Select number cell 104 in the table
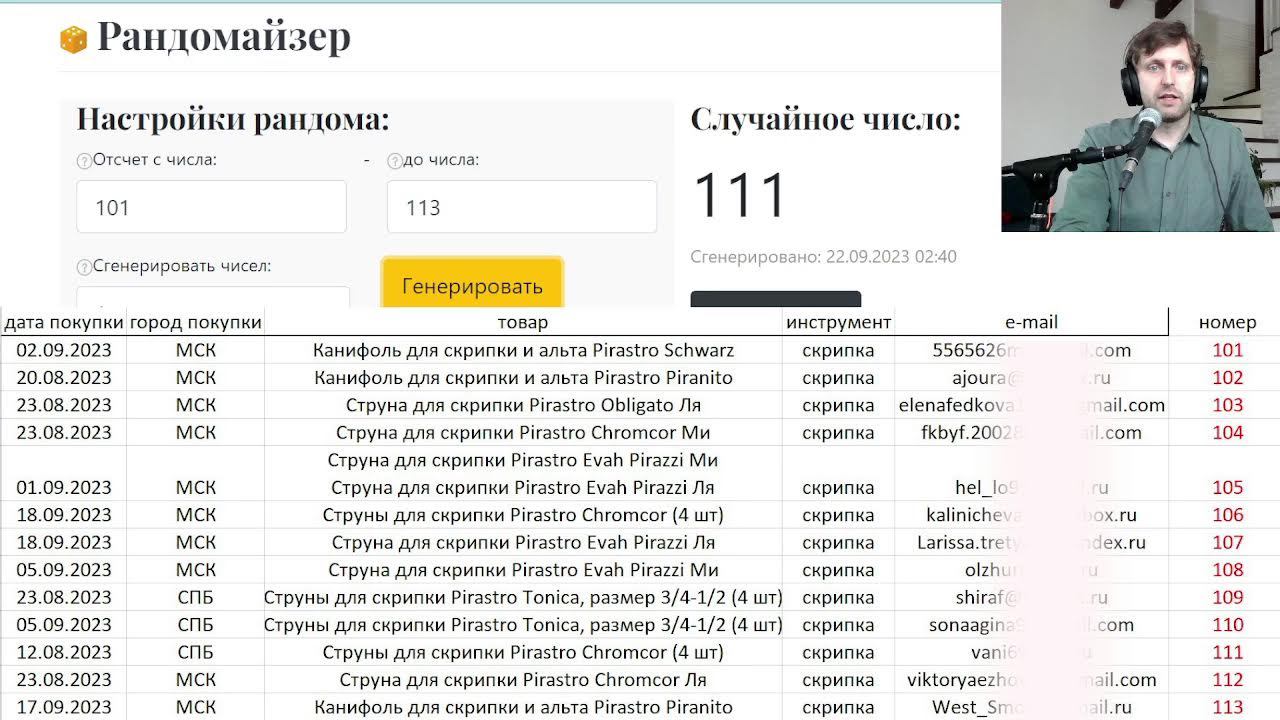1280x720 pixels. point(1227,433)
